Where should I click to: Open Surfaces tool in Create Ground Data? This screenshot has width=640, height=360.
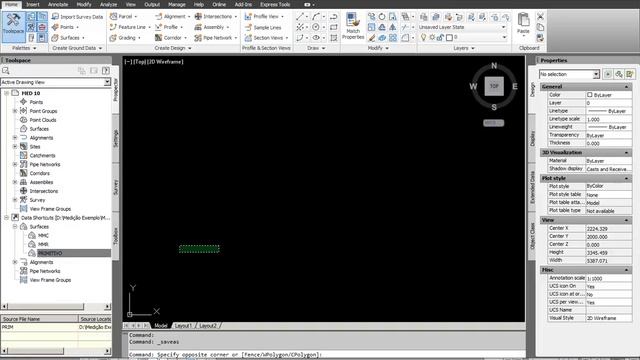coord(68,38)
